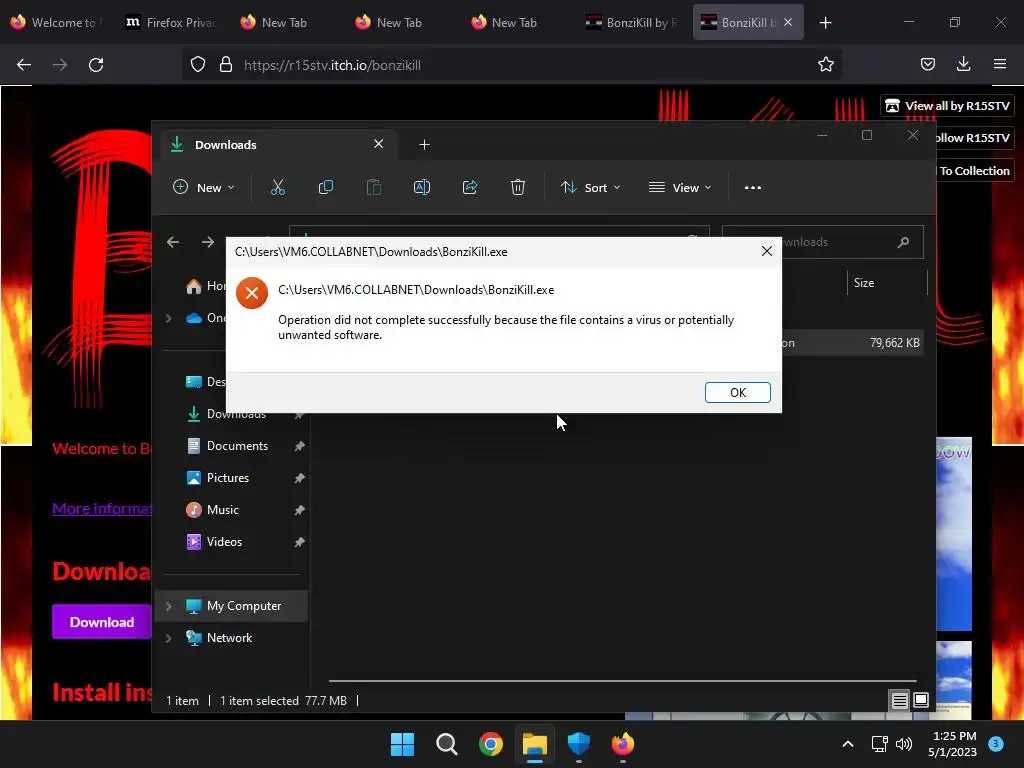Launch Google Chrome from taskbar
The height and width of the screenshot is (768, 1024).
pyautogui.click(x=490, y=744)
